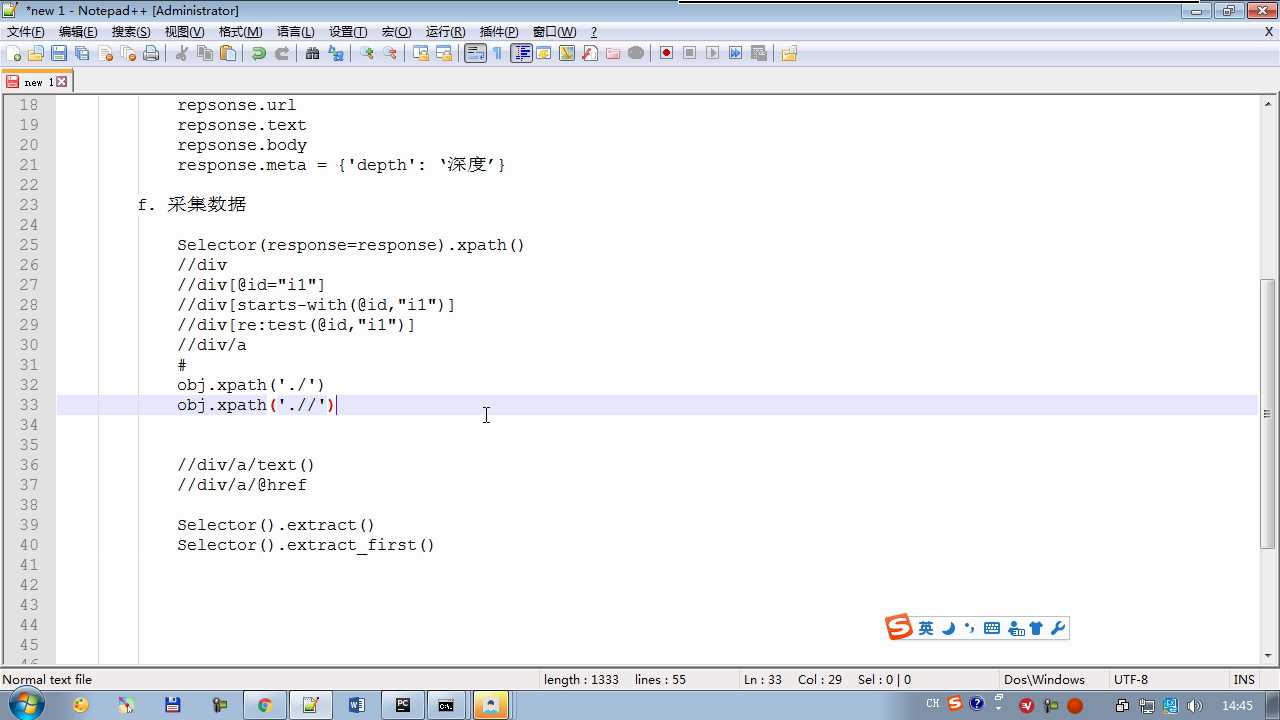Open the 搜索(S) menu
This screenshot has height=720, width=1280.
(131, 32)
